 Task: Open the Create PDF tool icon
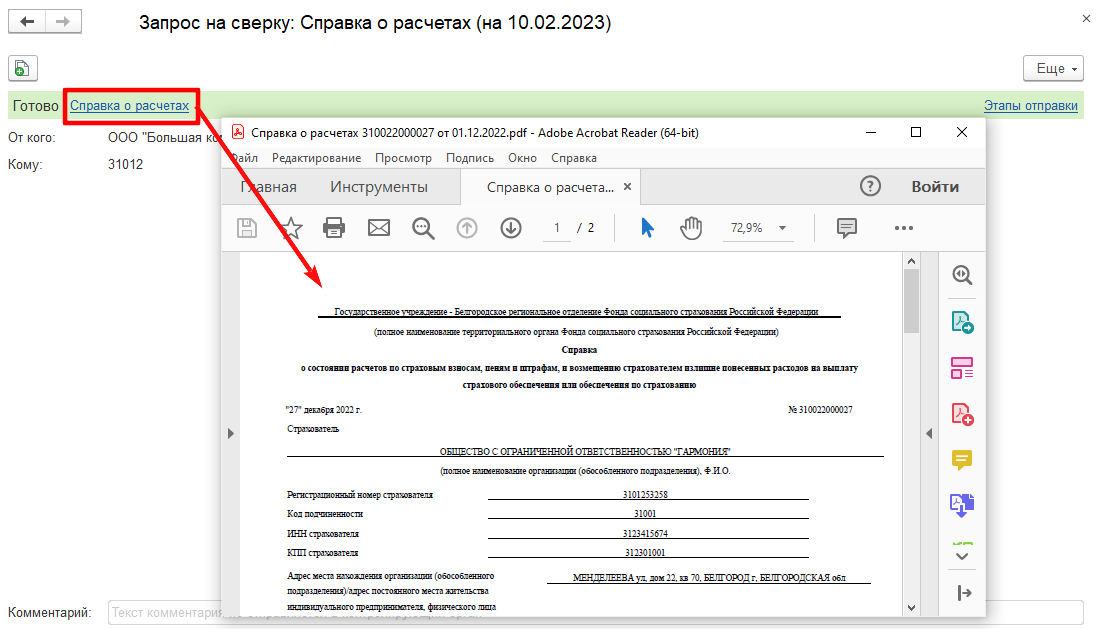tap(962, 414)
